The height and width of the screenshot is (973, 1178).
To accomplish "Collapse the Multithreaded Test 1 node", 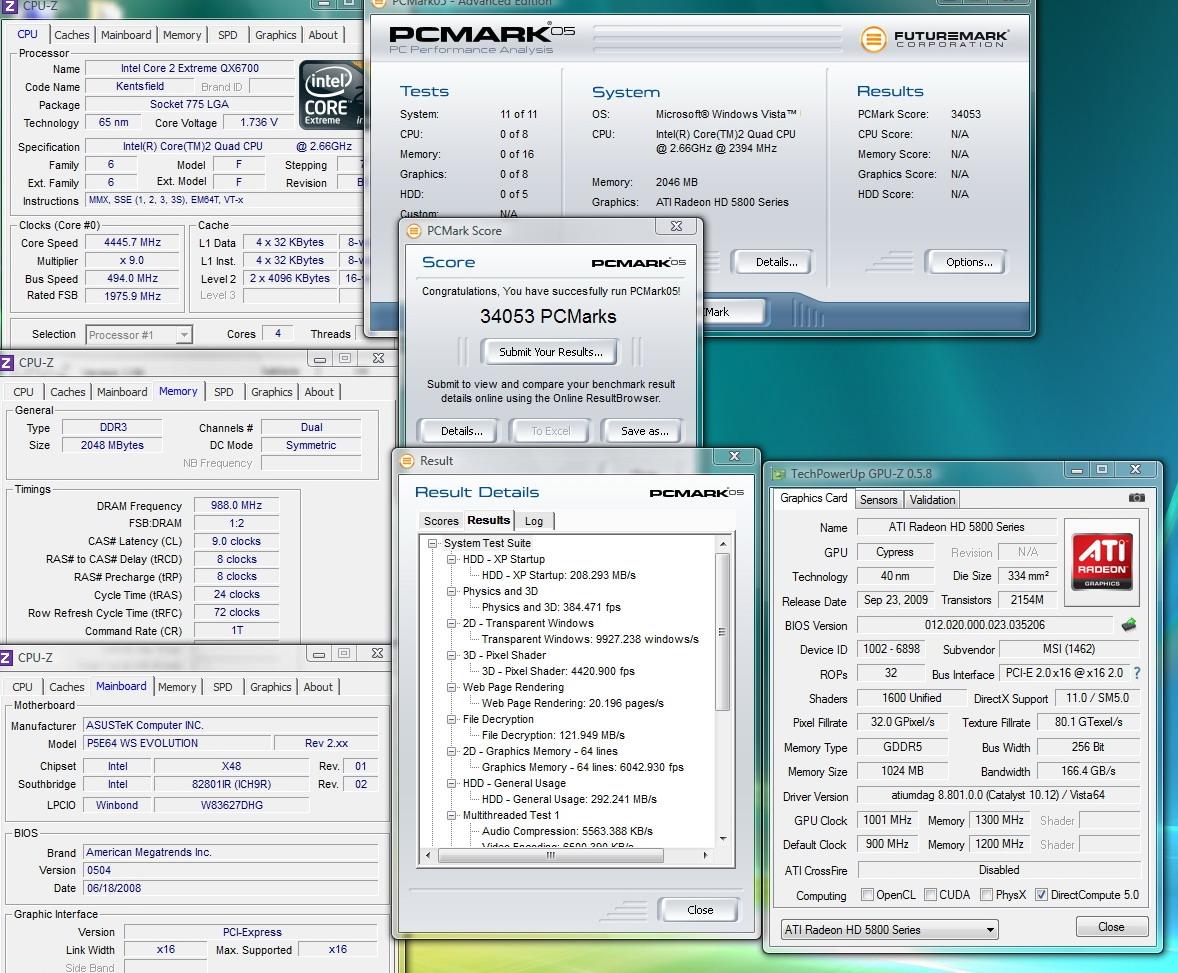I will coord(452,815).
